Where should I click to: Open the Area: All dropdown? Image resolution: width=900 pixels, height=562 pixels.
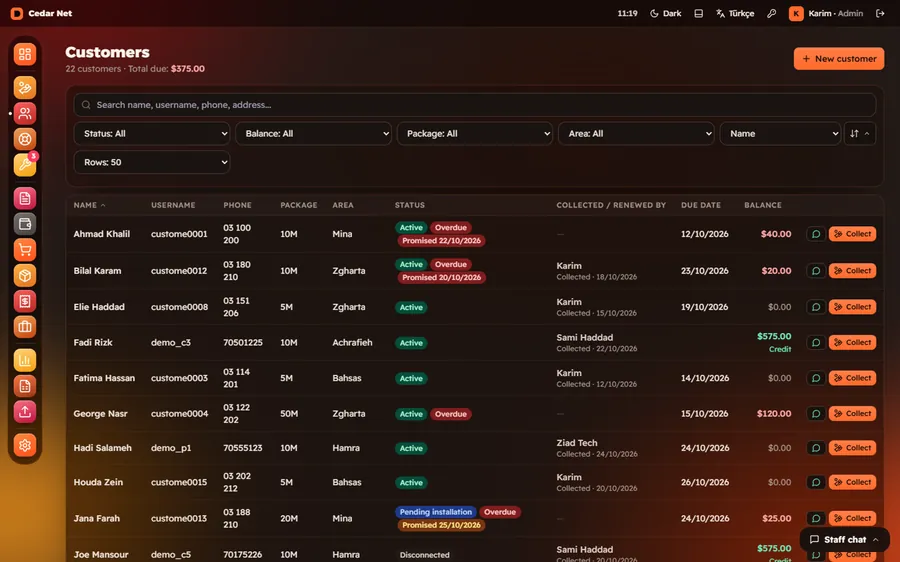pos(636,133)
